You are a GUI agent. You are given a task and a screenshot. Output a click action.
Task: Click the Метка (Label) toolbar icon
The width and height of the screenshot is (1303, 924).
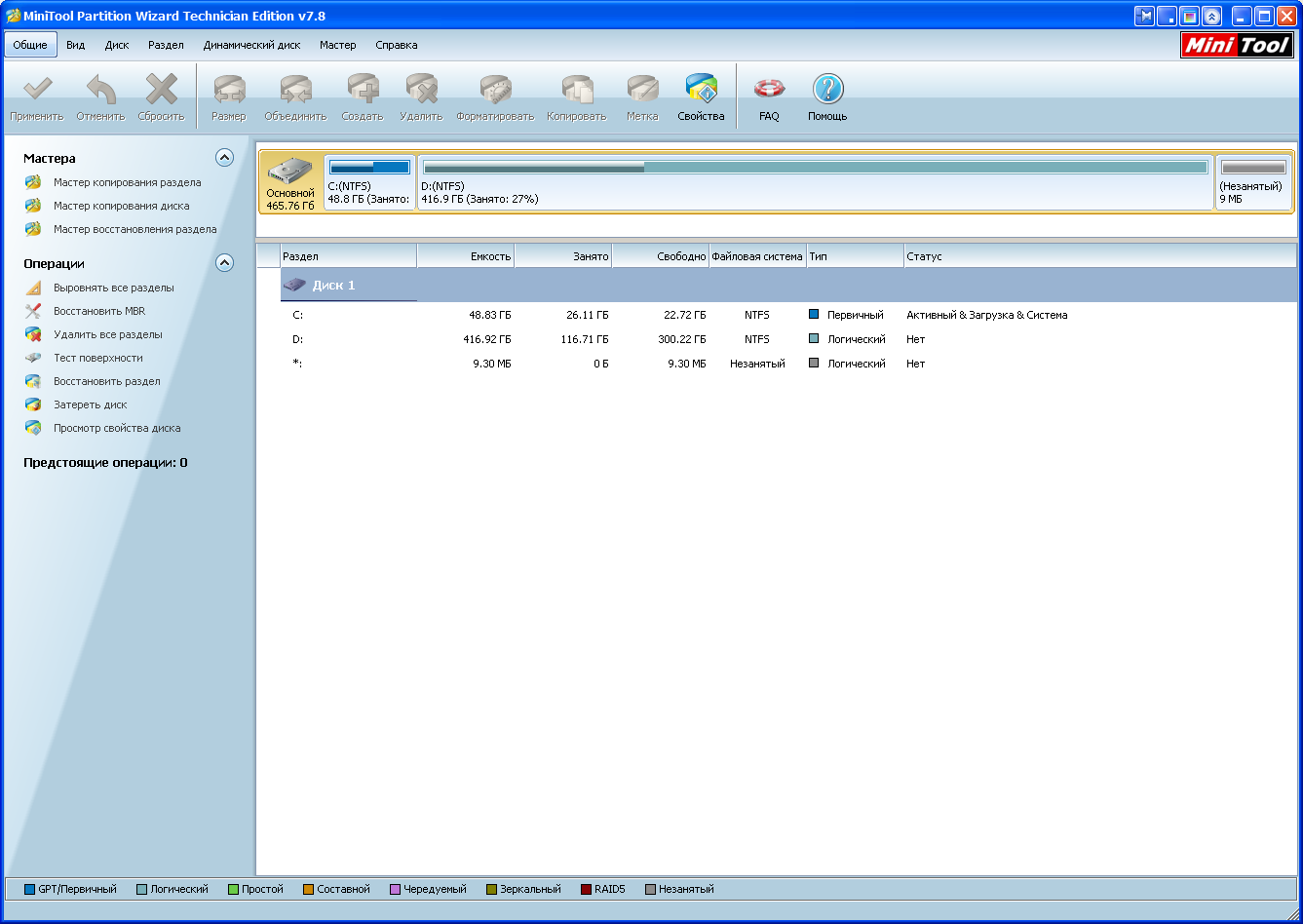tap(642, 98)
